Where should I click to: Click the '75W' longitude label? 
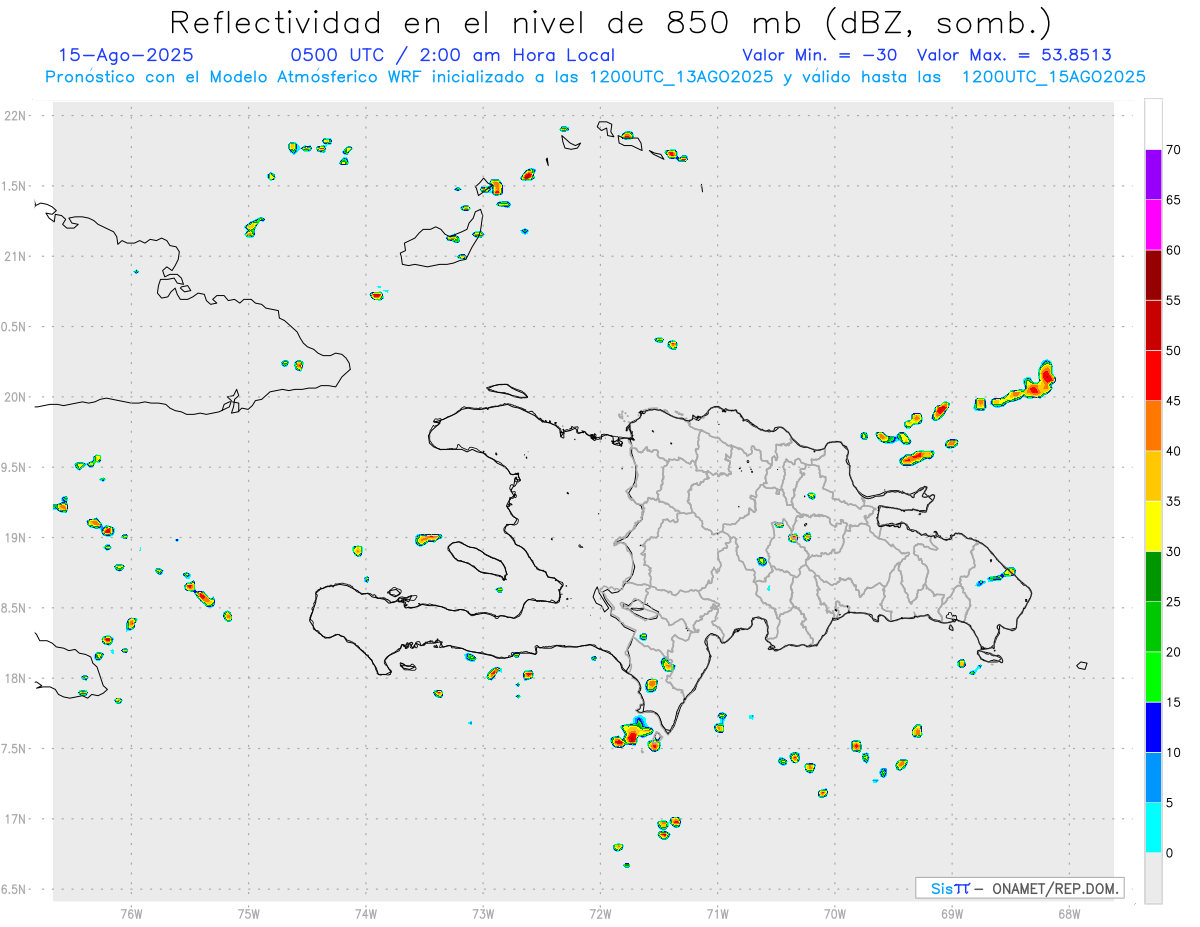pos(249,913)
